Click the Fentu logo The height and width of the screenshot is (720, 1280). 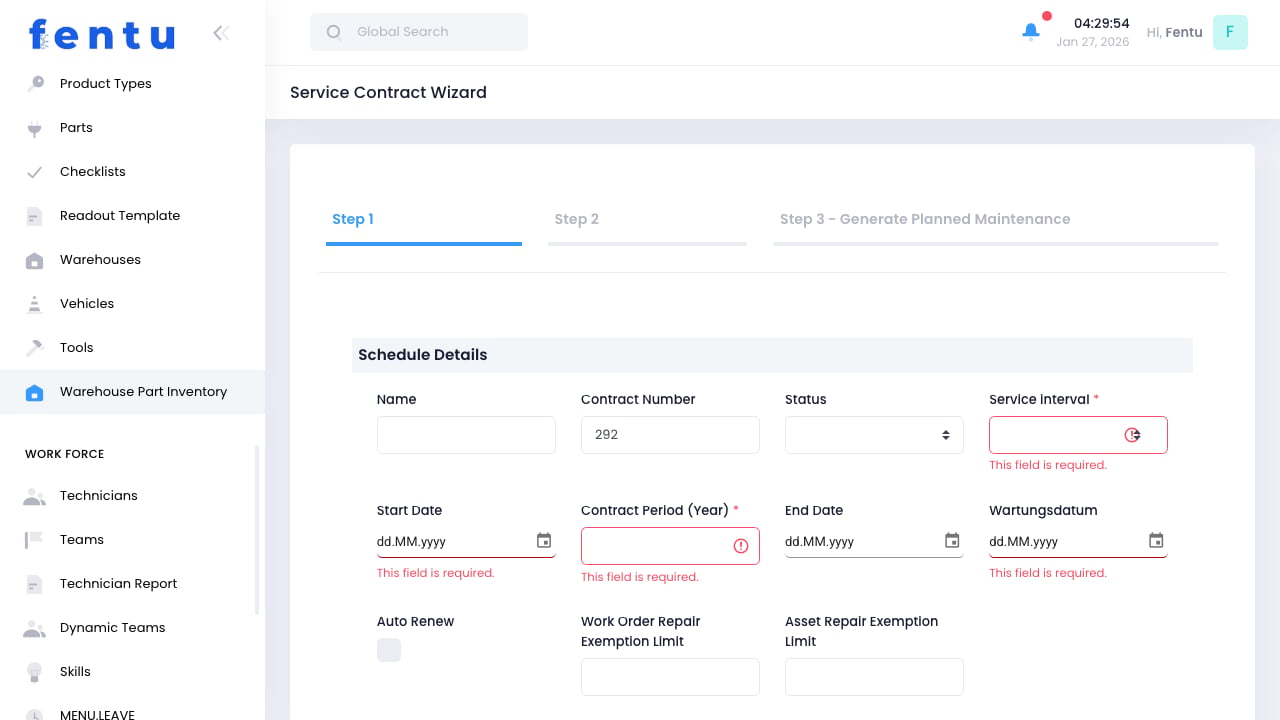coord(102,35)
